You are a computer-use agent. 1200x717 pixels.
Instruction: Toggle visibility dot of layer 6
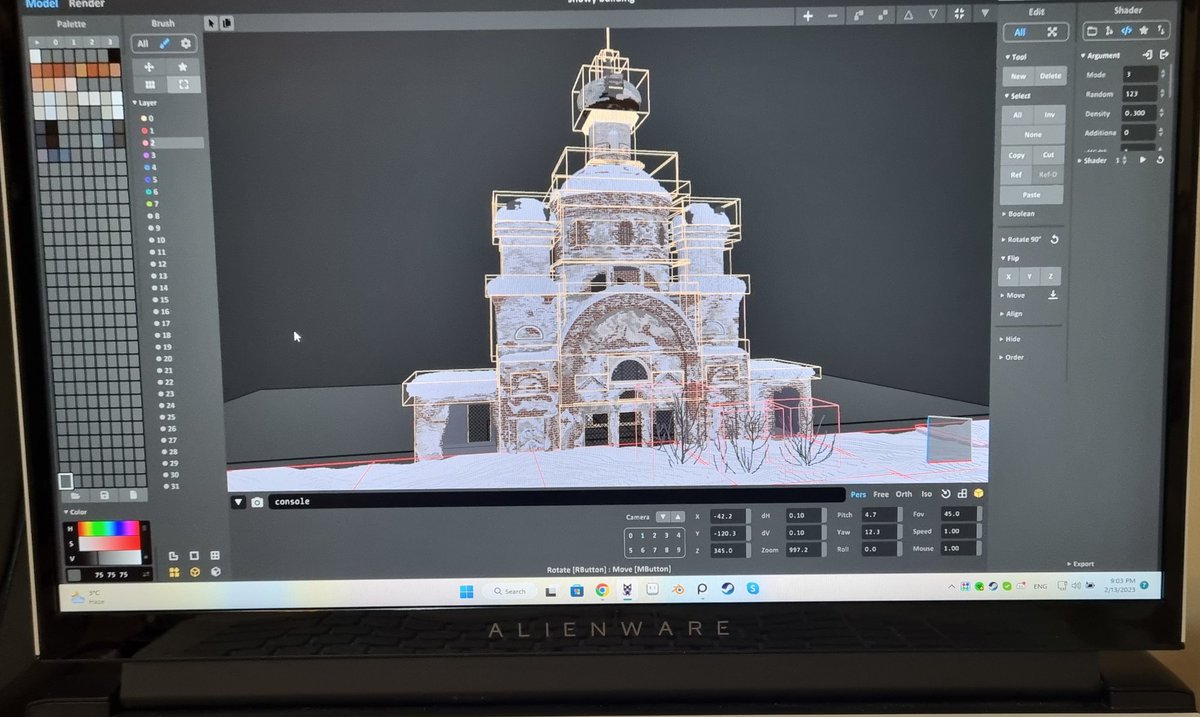pos(147,191)
